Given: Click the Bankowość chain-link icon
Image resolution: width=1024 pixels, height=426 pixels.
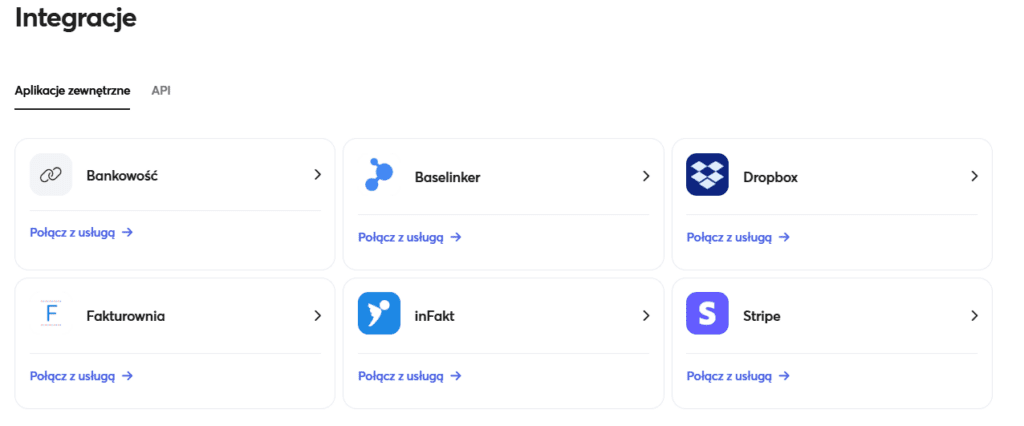Looking at the screenshot, I should coord(51,175).
